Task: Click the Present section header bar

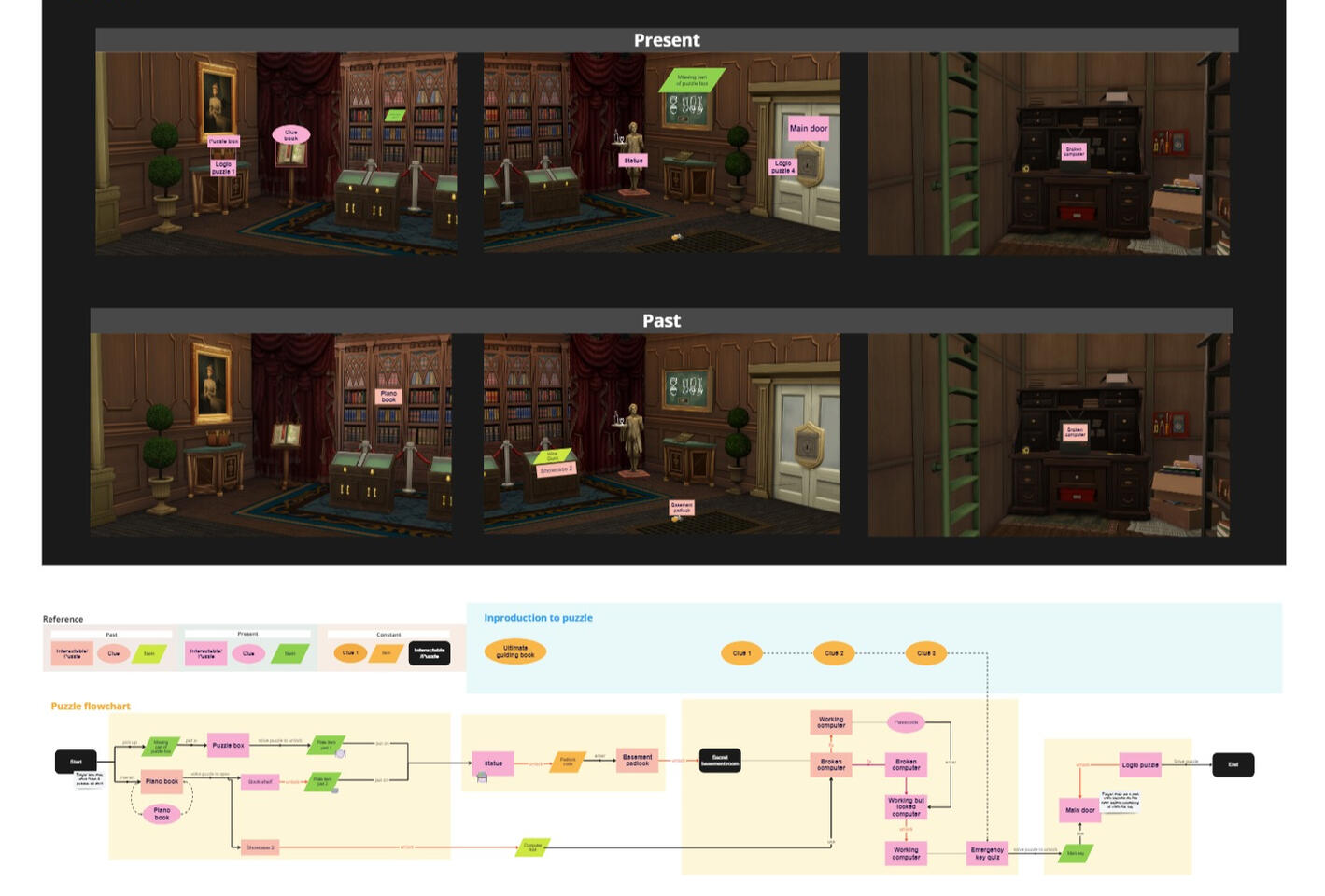Action: pos(666,40)
